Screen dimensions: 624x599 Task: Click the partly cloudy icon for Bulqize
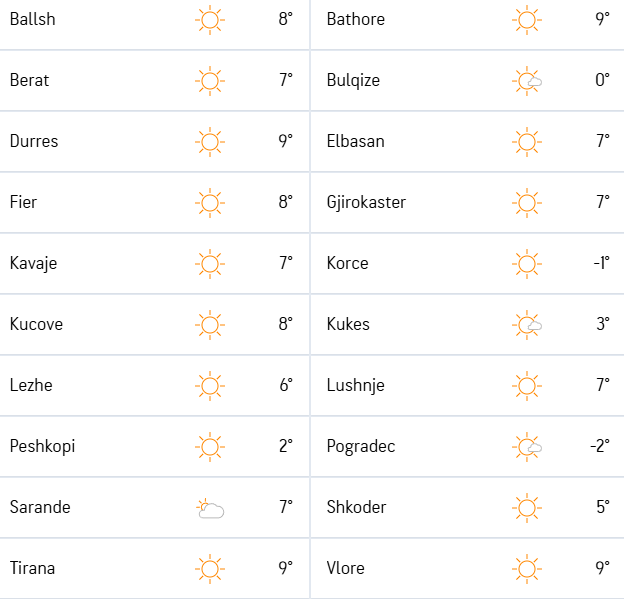[x=527, y=81]
